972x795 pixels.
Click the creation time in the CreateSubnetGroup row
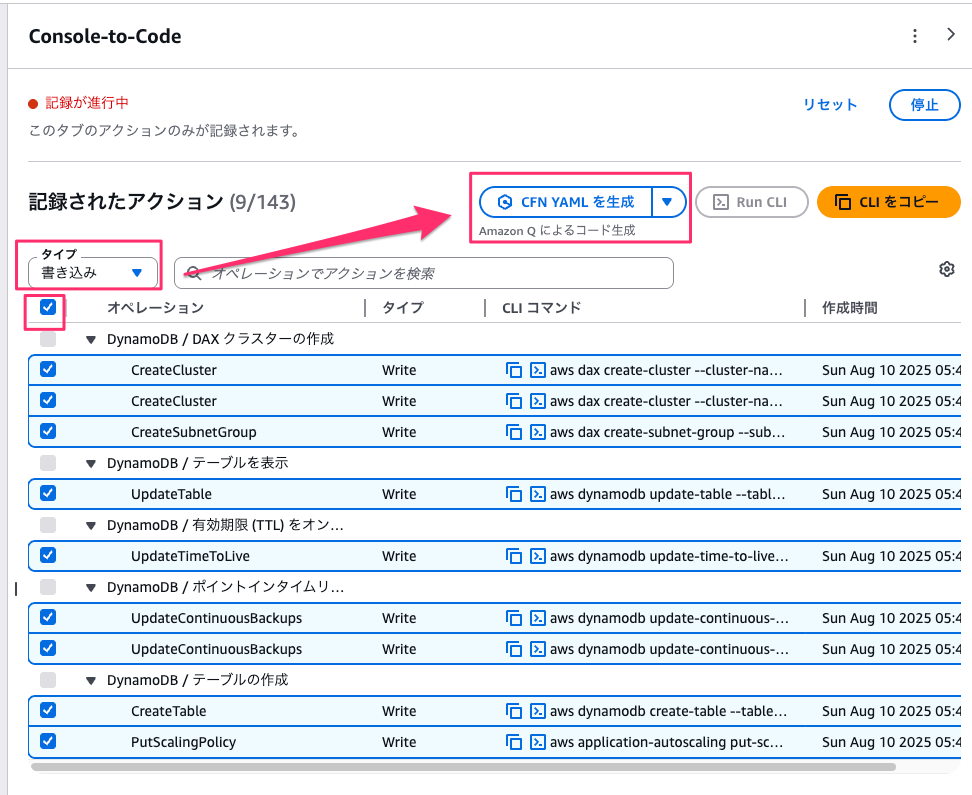(891, 432)
